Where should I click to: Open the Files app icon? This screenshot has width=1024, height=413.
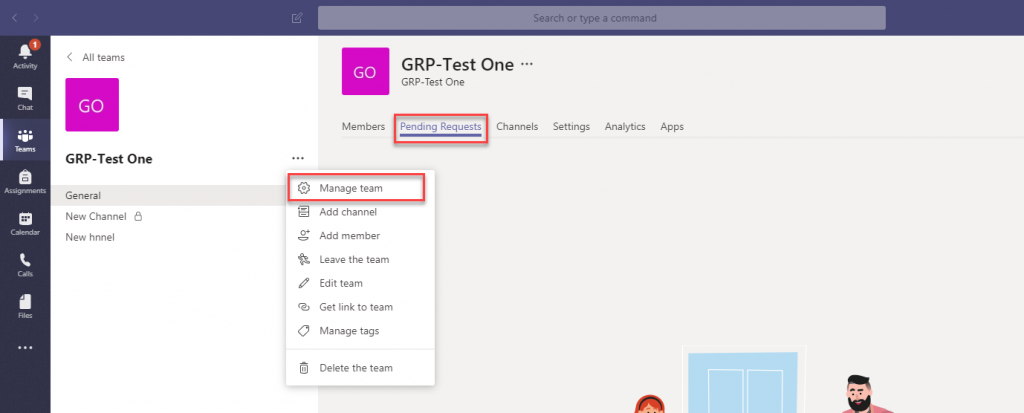pos(25,306)
